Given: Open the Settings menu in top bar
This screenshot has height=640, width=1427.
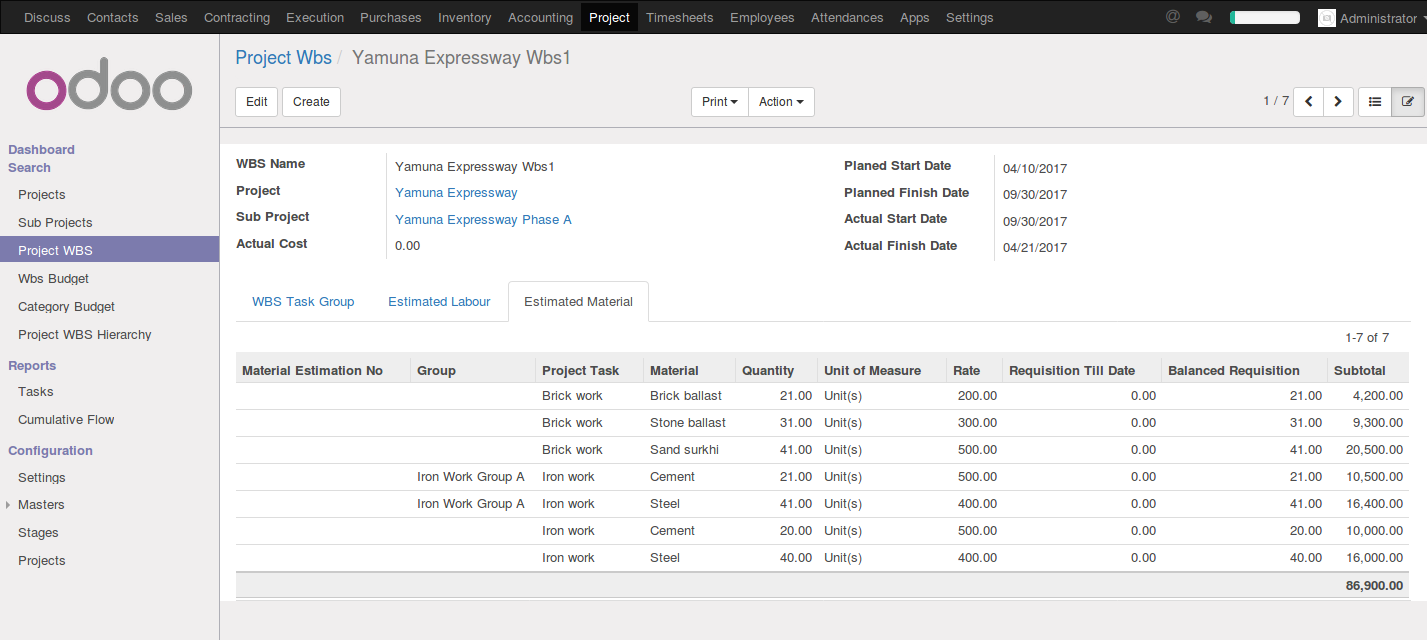Looking at the screenshot, I should [x=970, y=17].
